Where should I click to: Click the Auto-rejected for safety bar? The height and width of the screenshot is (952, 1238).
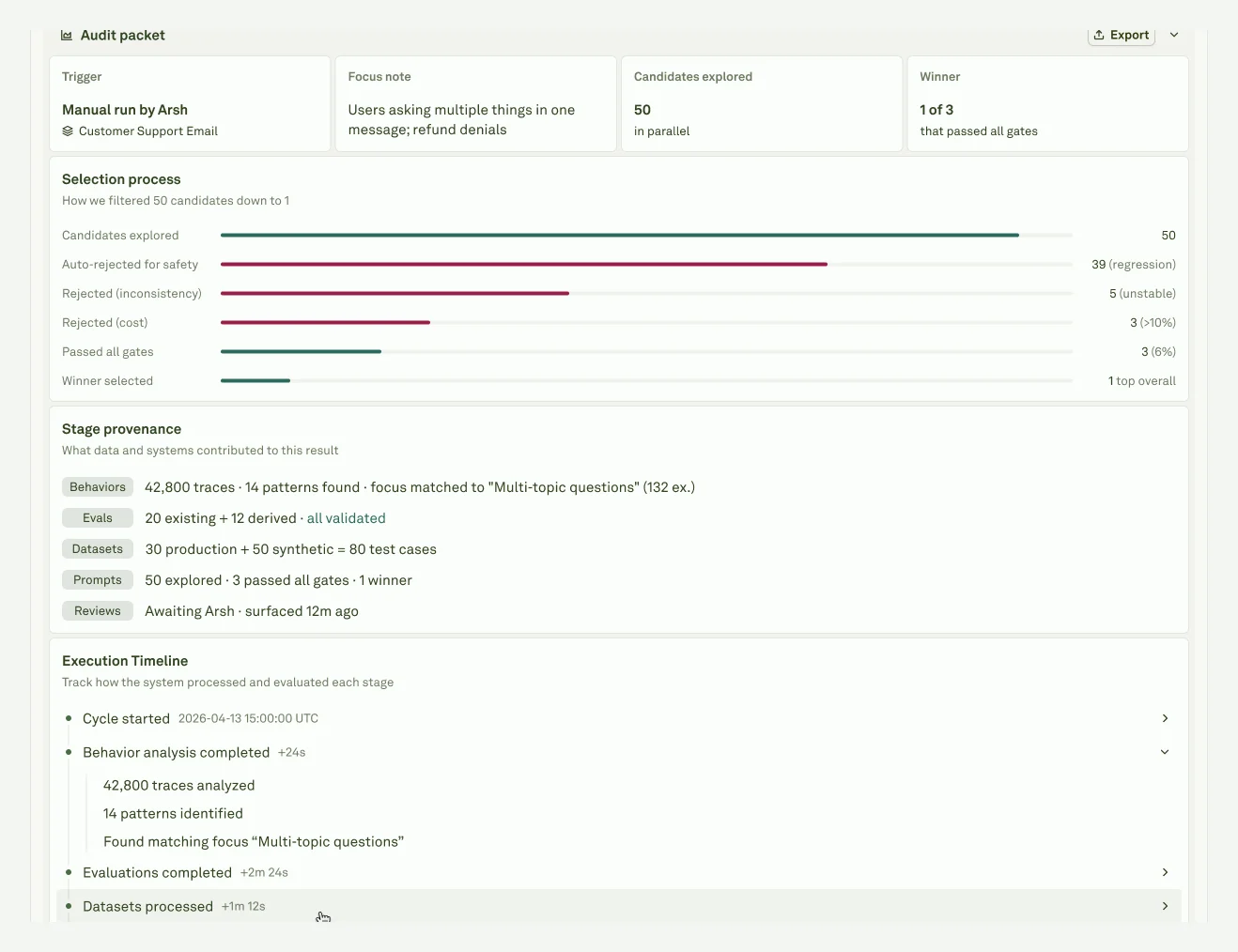pyautogui.click(x=646, y=265)
